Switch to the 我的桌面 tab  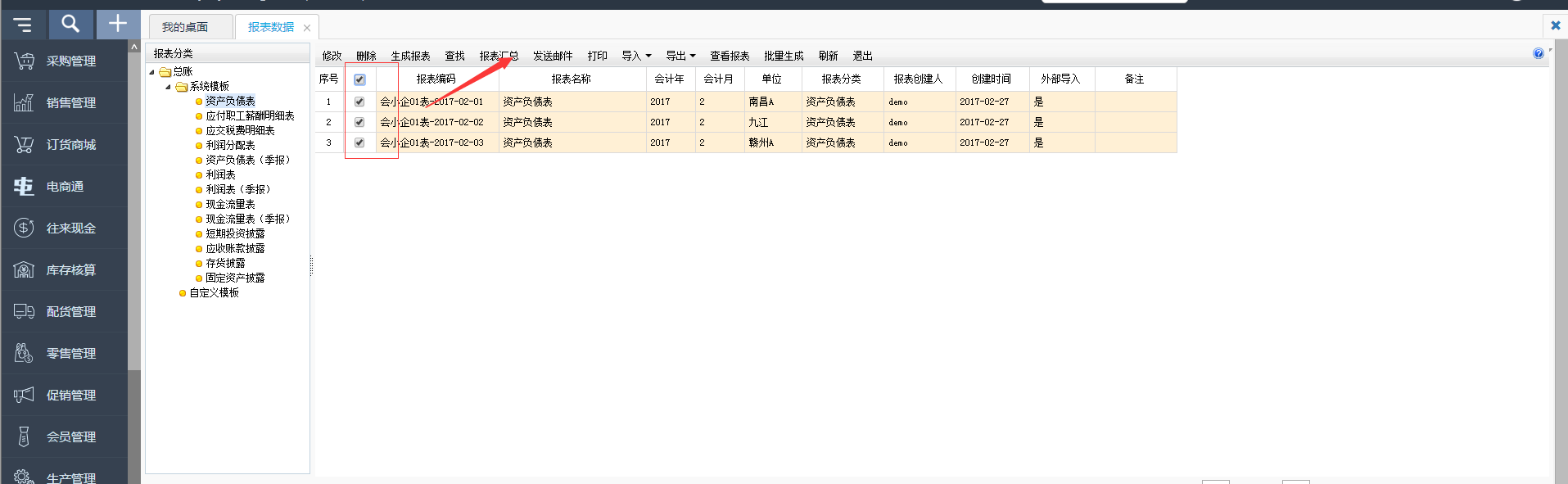pyautogui.click(x=185, y=27)
